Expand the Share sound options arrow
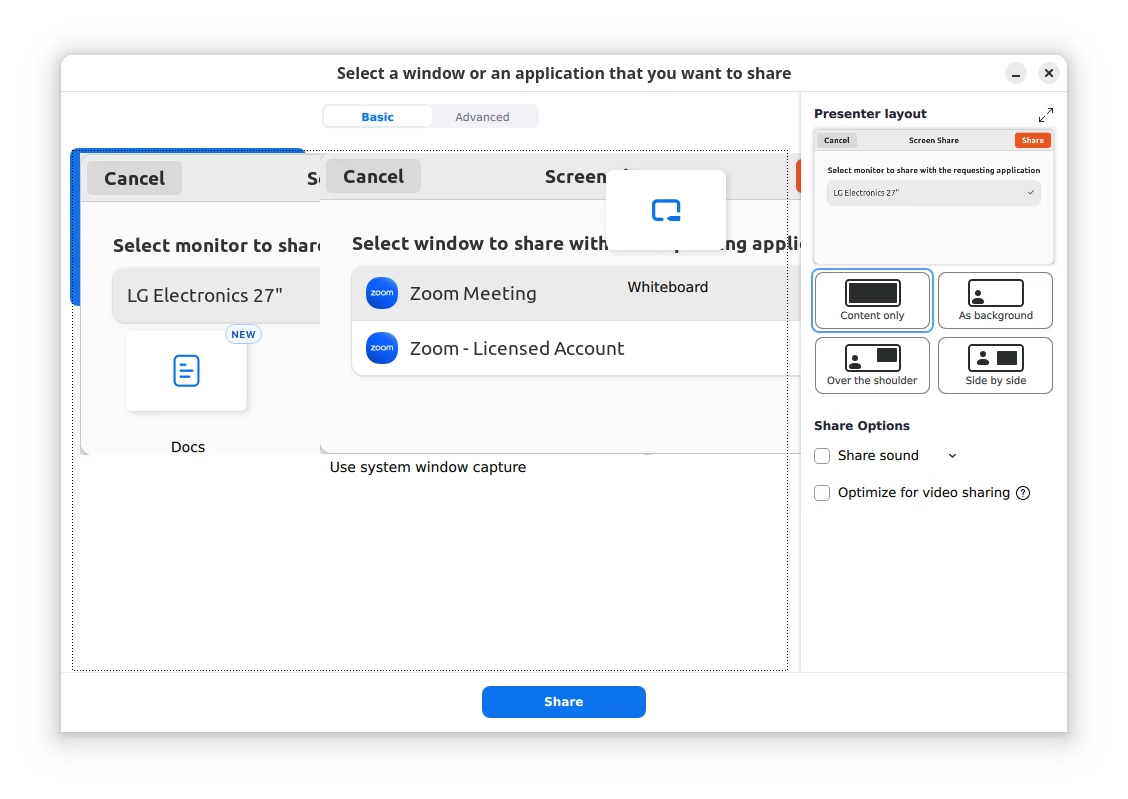 point(952,456)
